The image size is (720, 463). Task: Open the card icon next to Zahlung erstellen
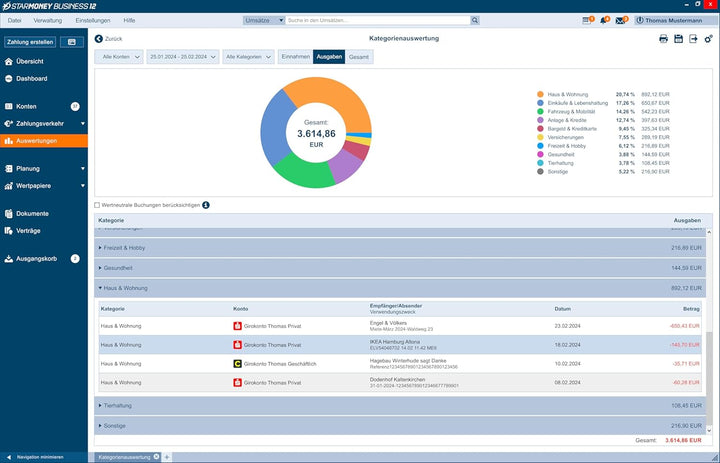coord(72,42)
